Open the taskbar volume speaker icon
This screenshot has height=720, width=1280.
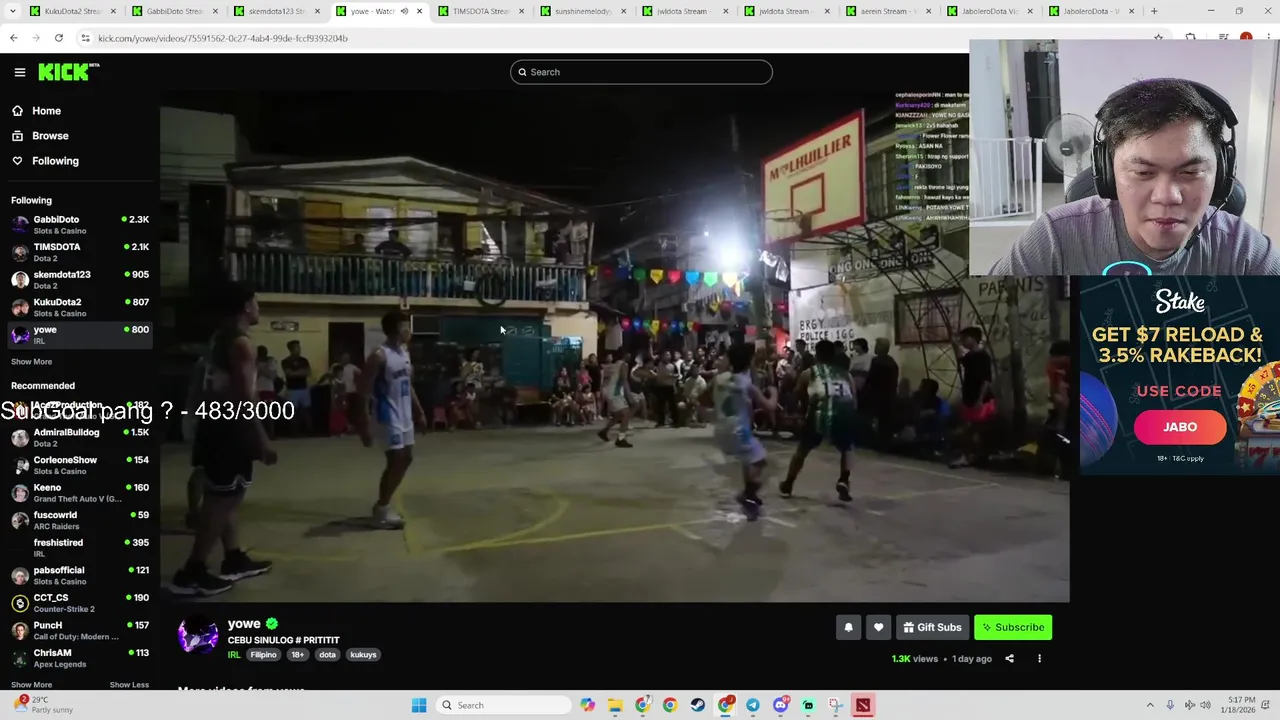coord(1205,705)
